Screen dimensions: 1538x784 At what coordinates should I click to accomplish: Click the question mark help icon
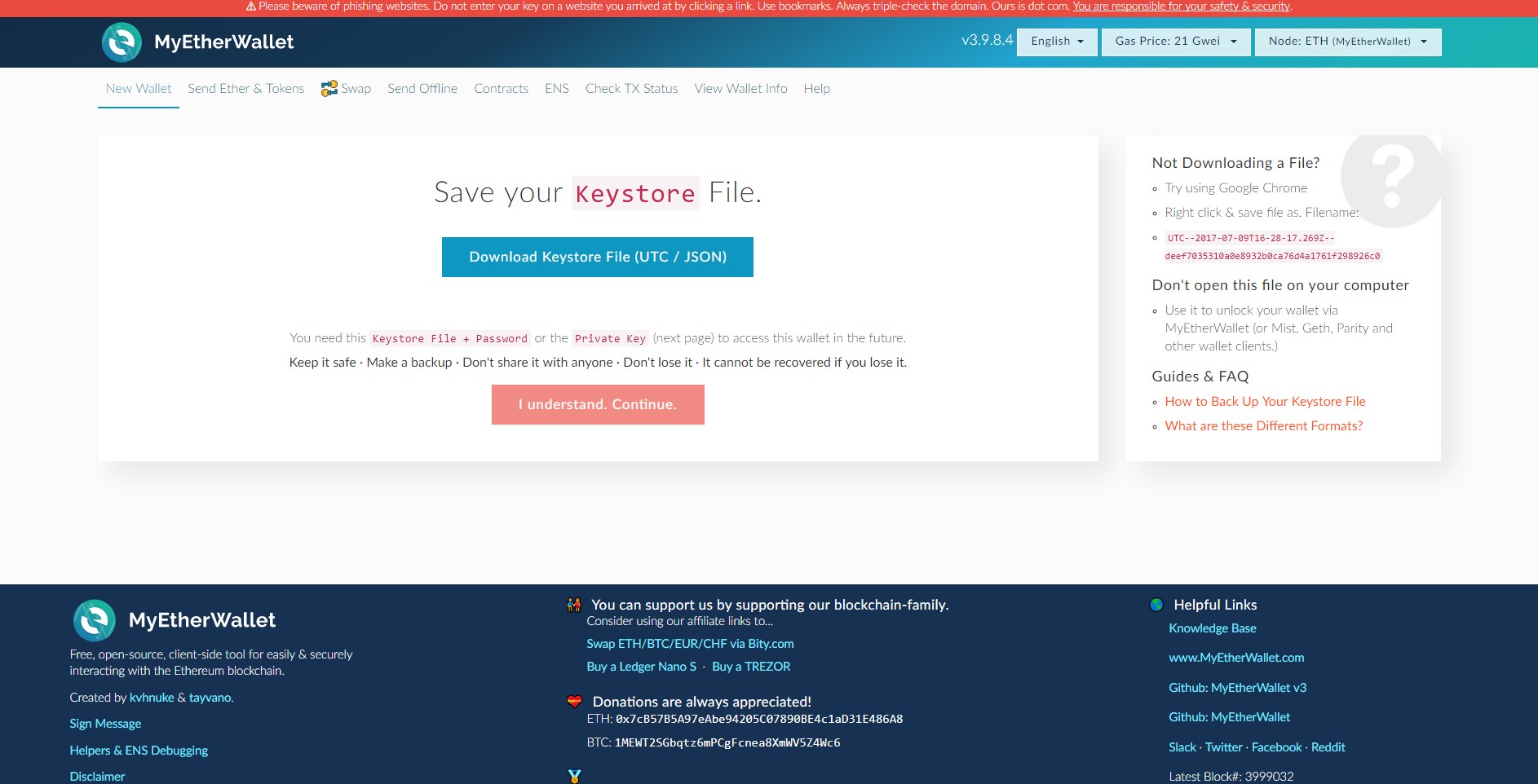[1391, 177]
